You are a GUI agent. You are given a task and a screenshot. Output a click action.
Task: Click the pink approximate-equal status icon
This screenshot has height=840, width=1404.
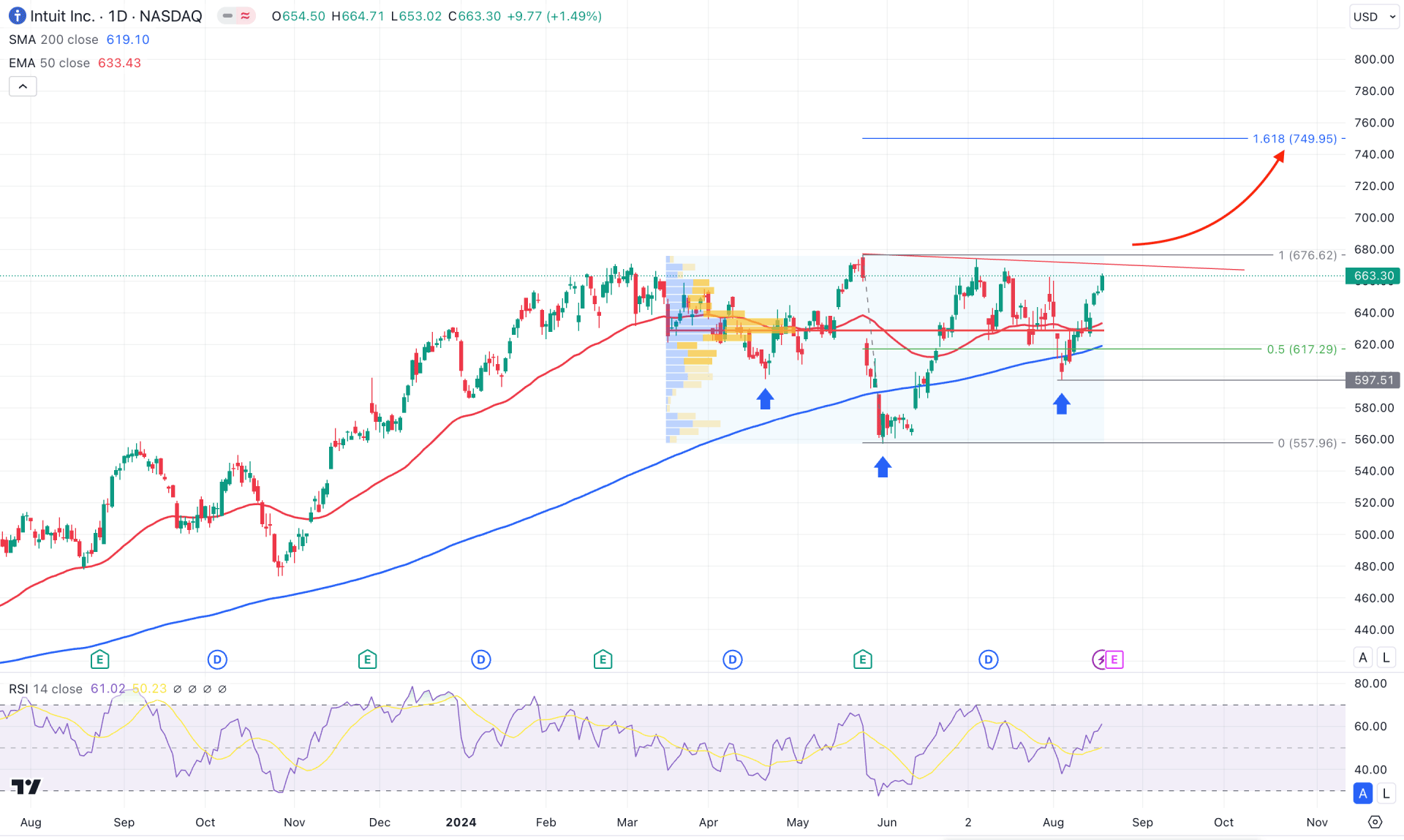[246, 15]
